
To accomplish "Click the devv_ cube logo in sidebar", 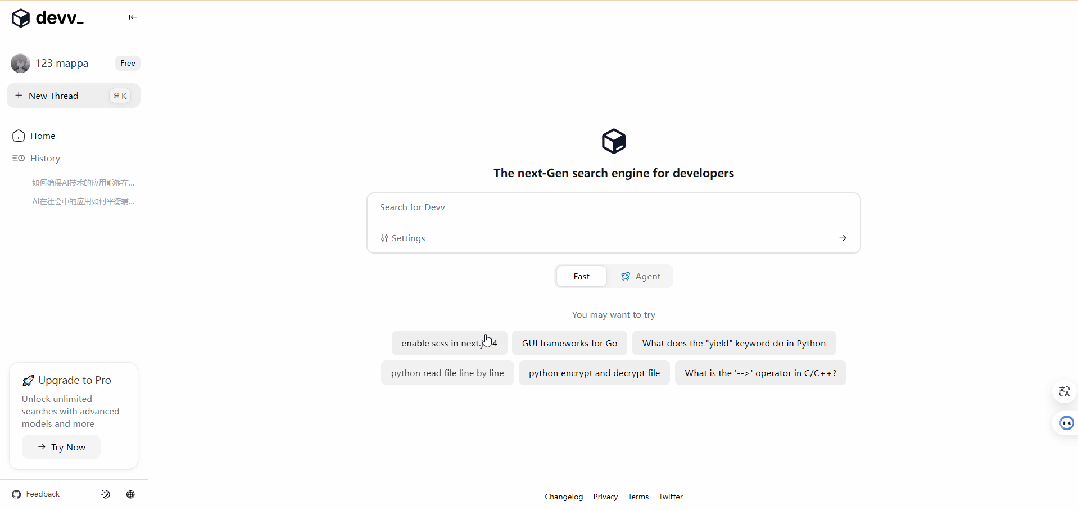I will click(20, 18).
